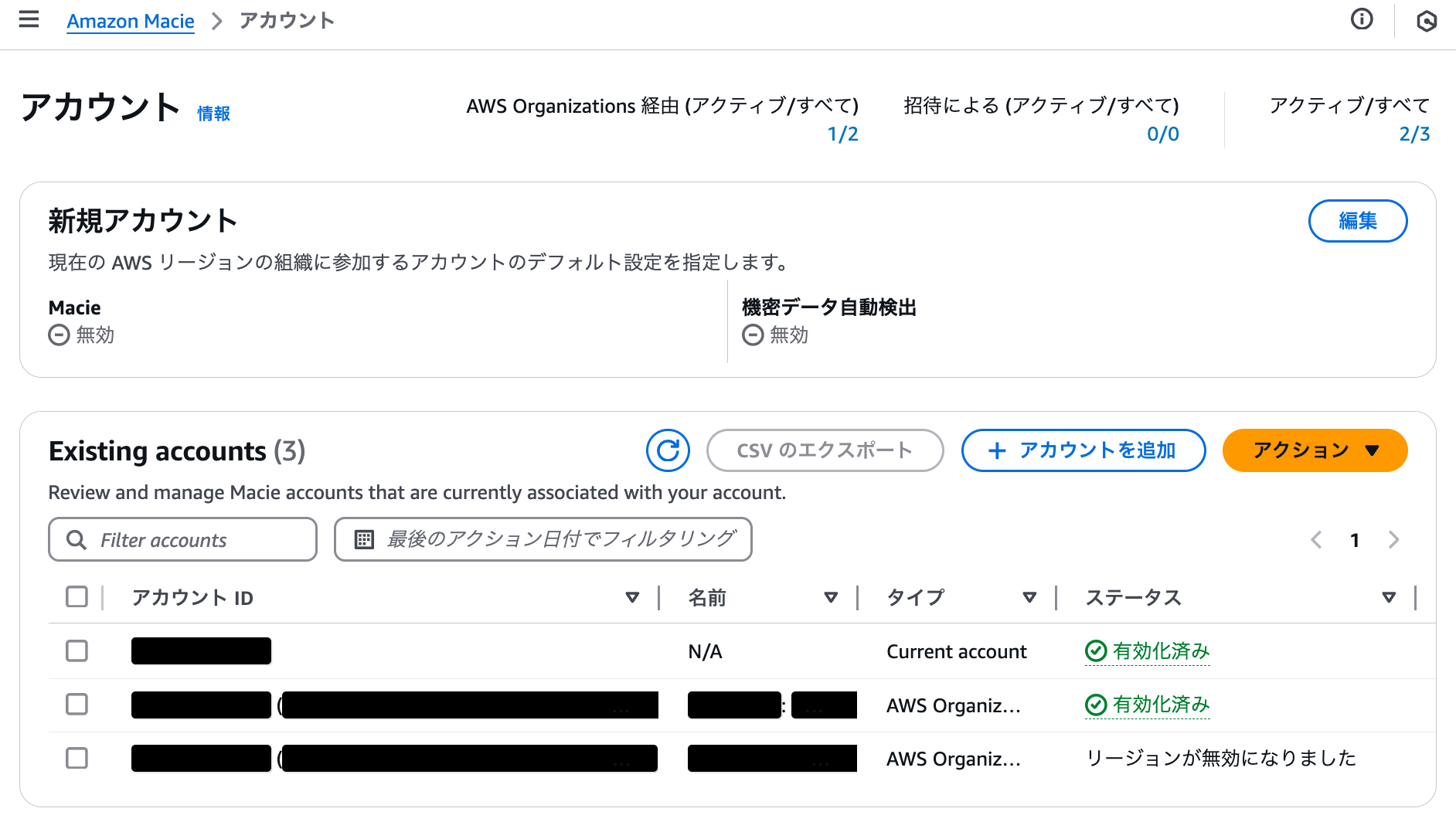Click the disabled icon under Macie
The height and width of the screenshot is (839, 1456).
tap(59, 335)
